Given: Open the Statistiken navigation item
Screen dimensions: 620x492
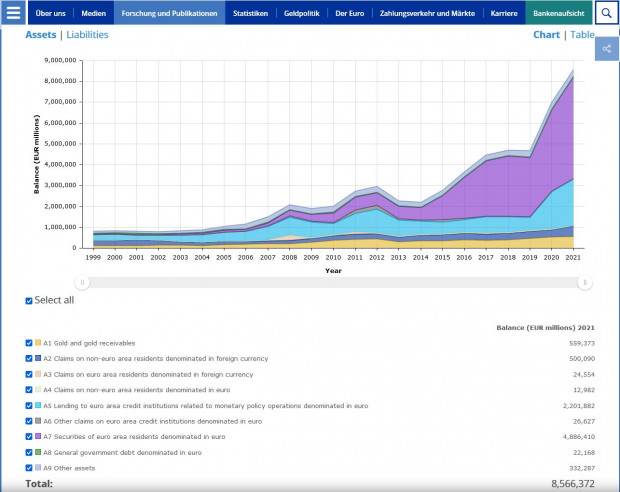Looking at the screenshot, I should click(250, 14).
